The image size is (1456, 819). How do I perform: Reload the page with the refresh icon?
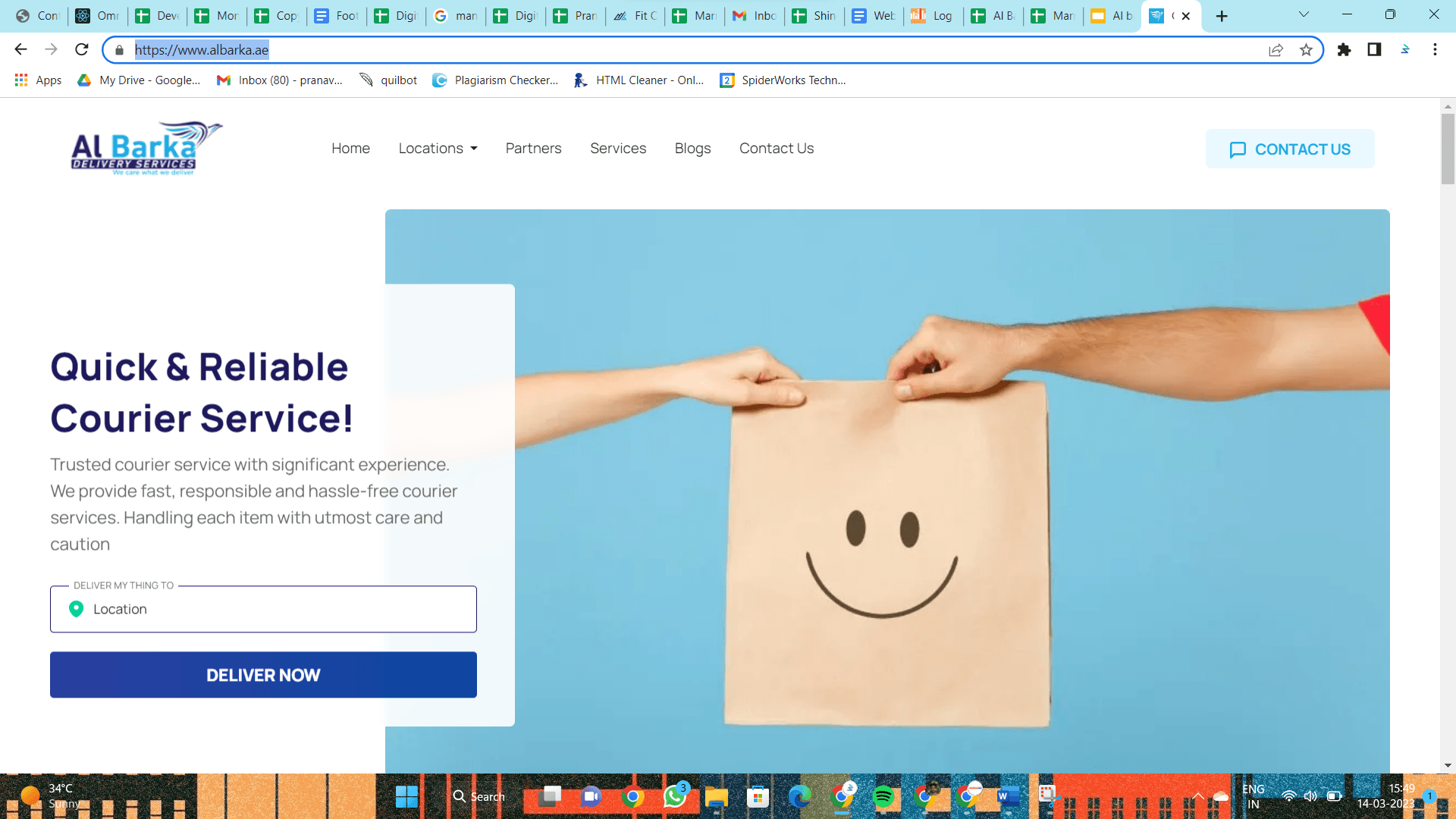(x=82, y=50)
